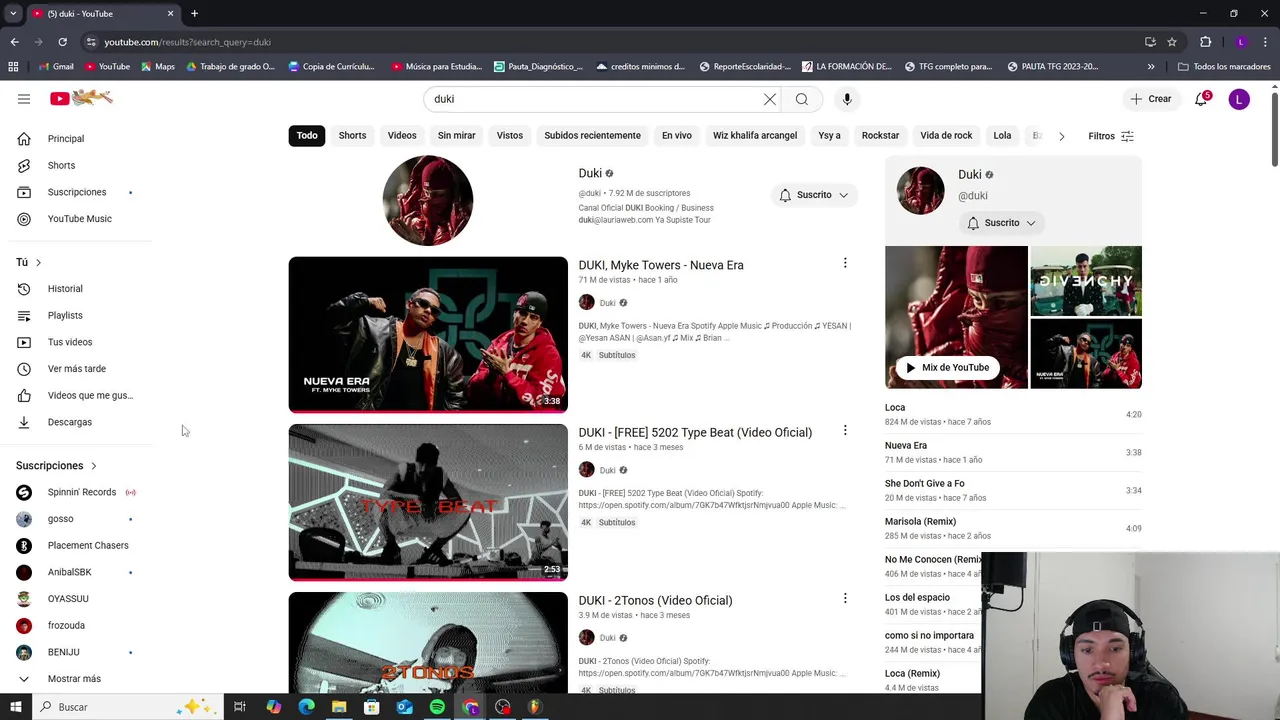Bookmark this page with the star icon
The height and width of the screenshot is (720, 1280).
(1172, 42)
